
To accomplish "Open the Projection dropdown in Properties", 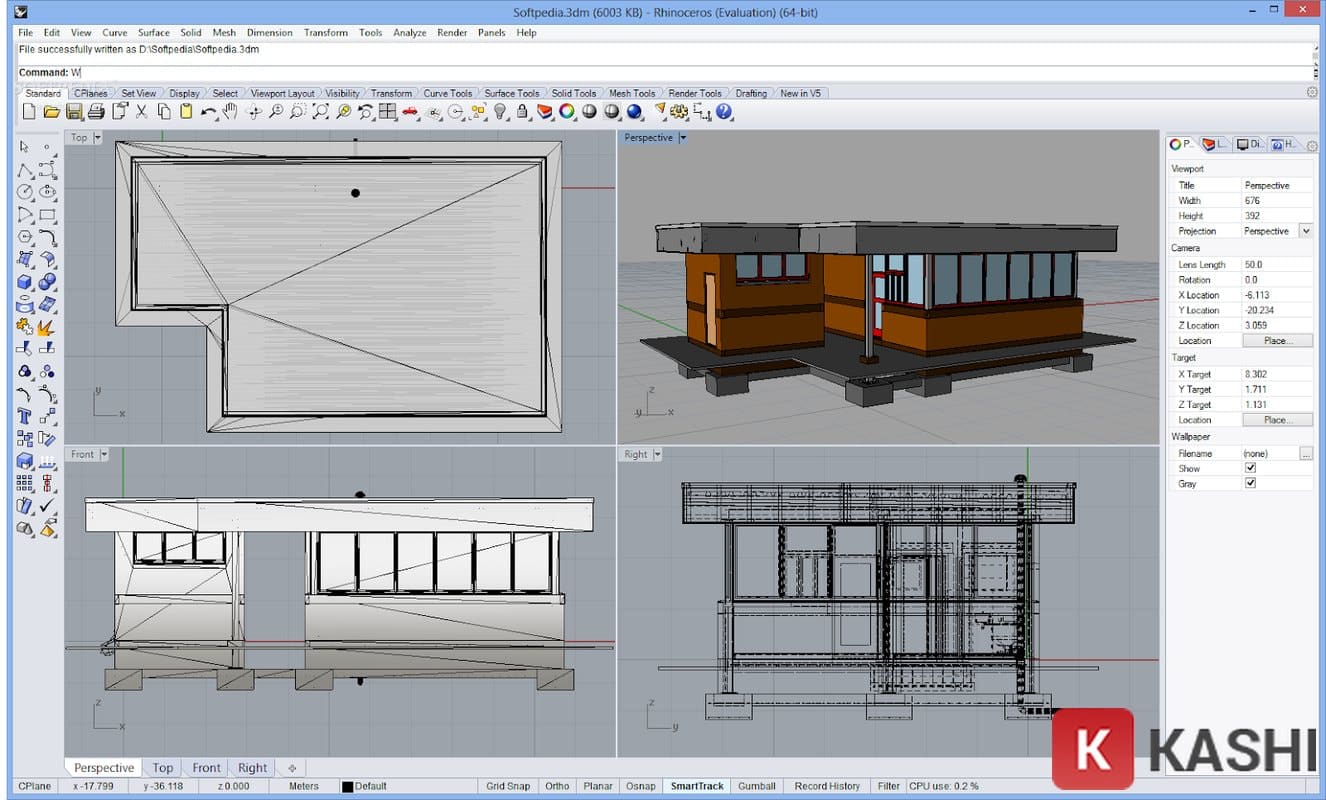I will (1305, 231).
